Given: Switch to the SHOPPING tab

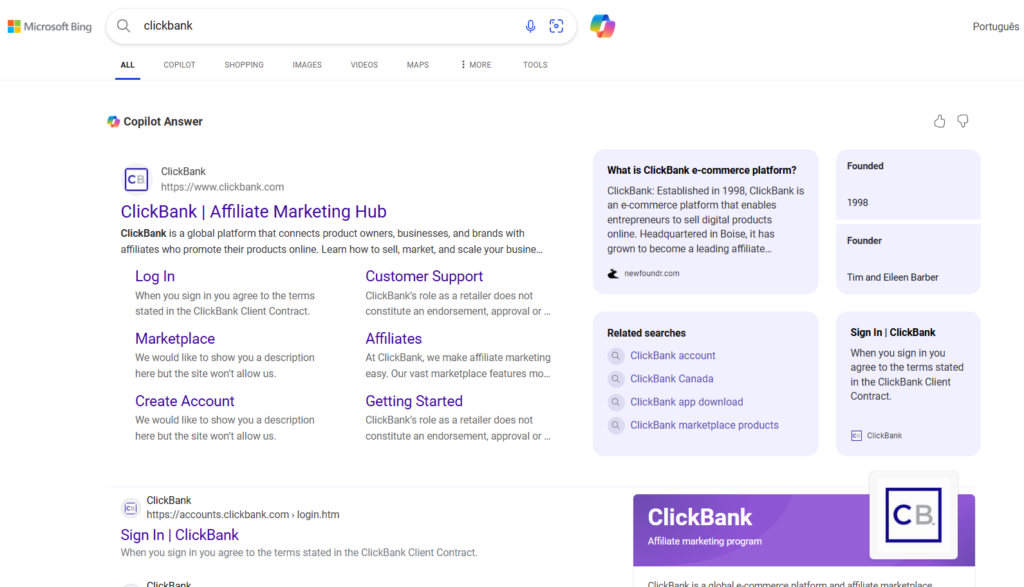Looking at the screenshot, I should tap(244, 65).
